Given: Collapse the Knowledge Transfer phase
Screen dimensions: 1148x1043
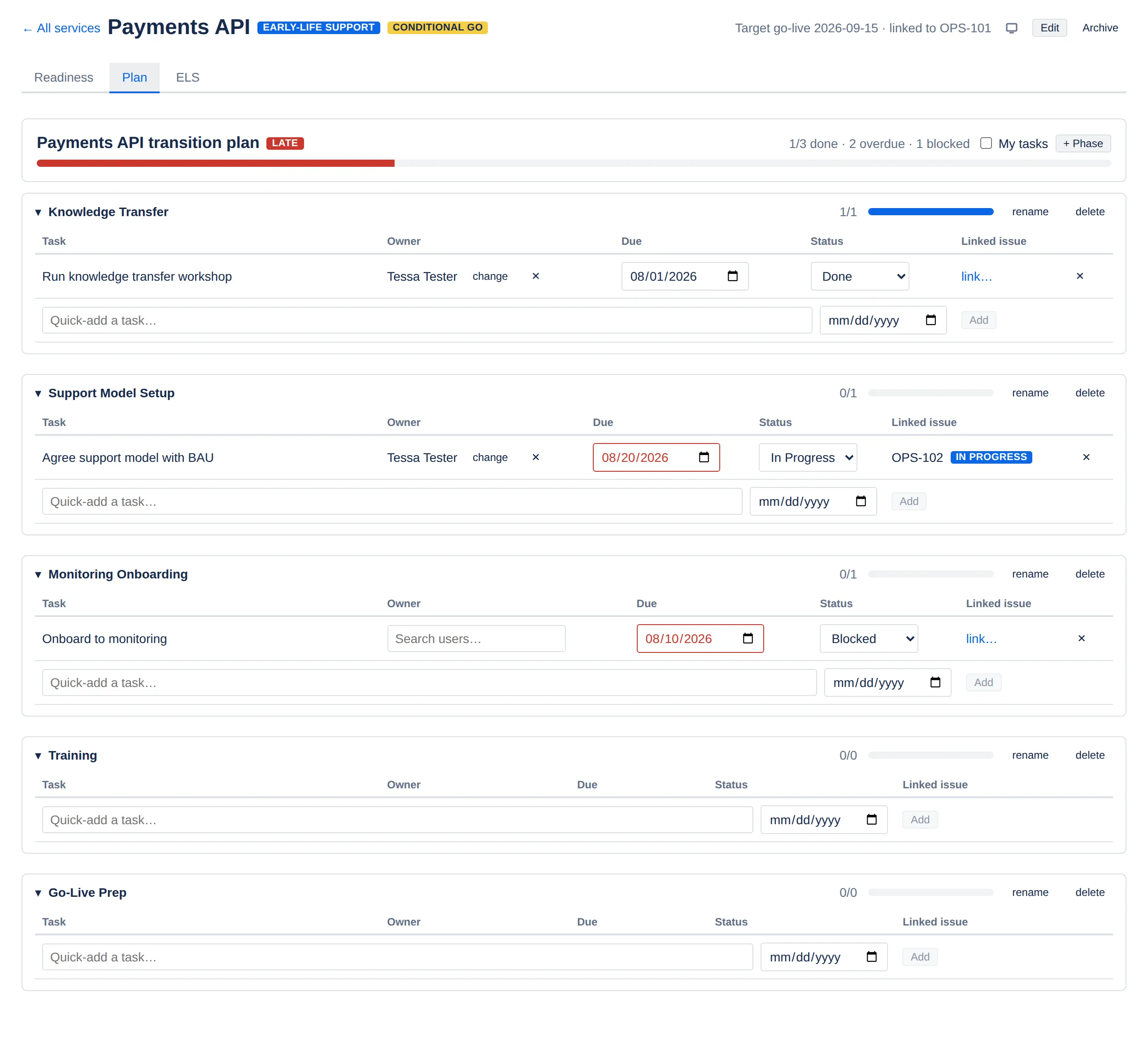Looking at the screenshot, I should click(x=38, y=213).
